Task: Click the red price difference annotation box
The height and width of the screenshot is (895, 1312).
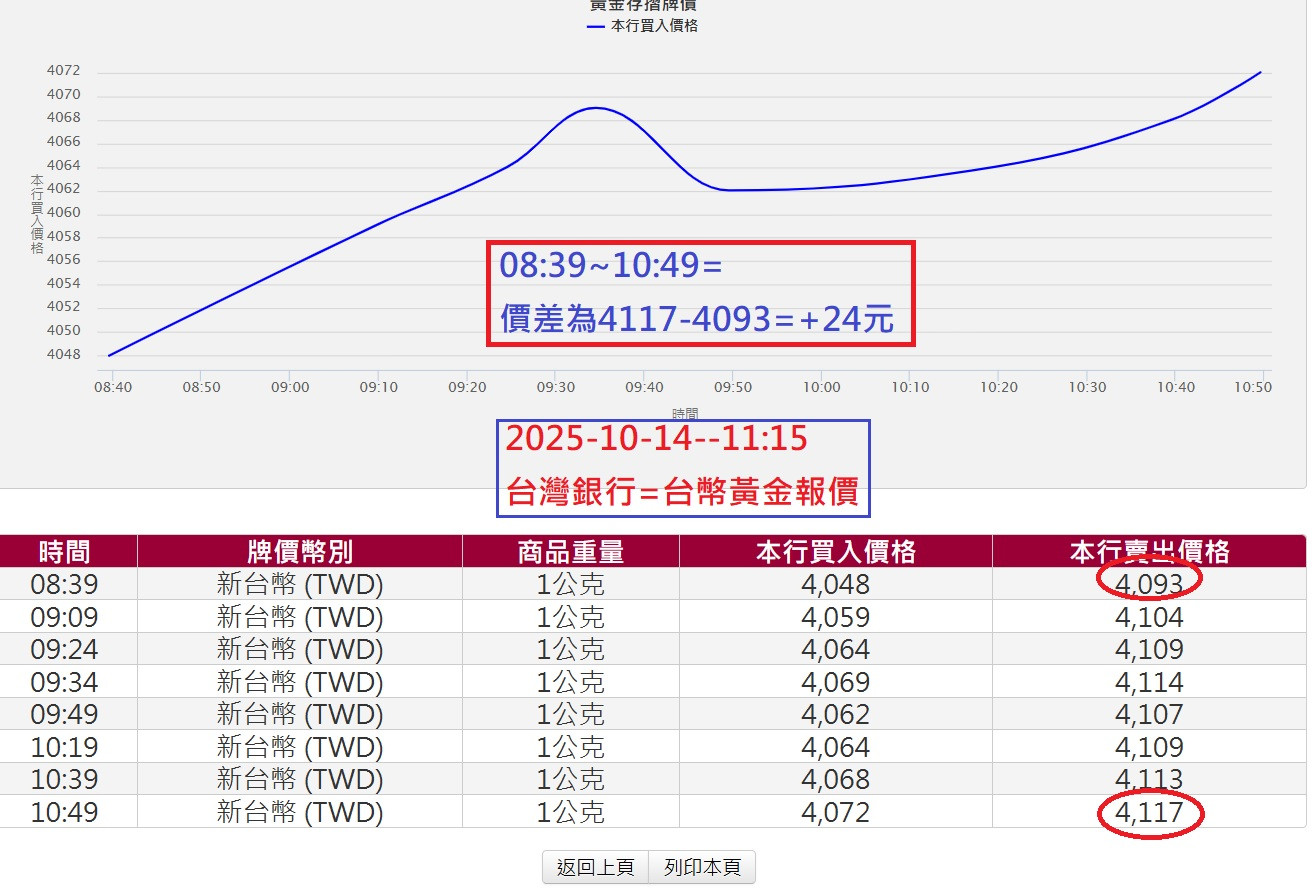Action: click(700, 294)
